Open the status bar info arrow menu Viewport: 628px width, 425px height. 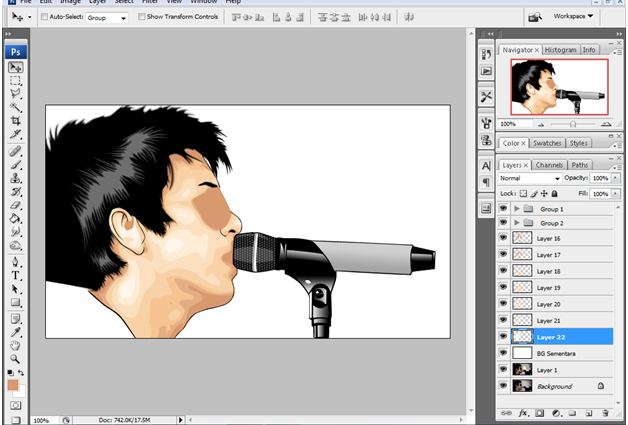click(x=181, y=420)
